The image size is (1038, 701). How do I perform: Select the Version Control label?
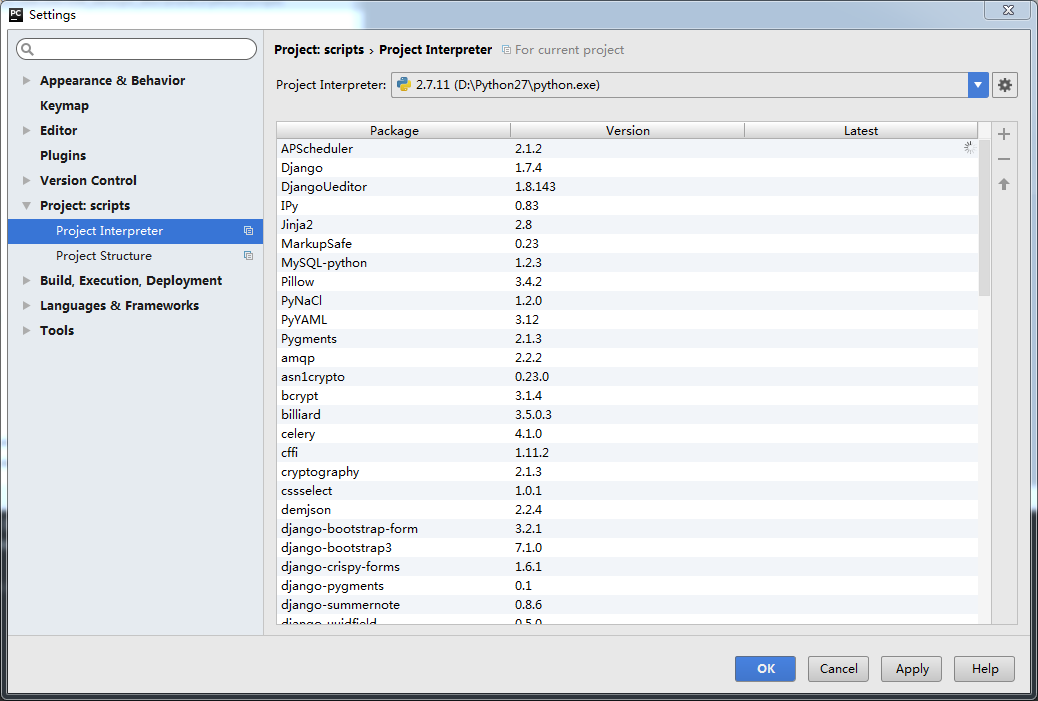pos(88,180)
